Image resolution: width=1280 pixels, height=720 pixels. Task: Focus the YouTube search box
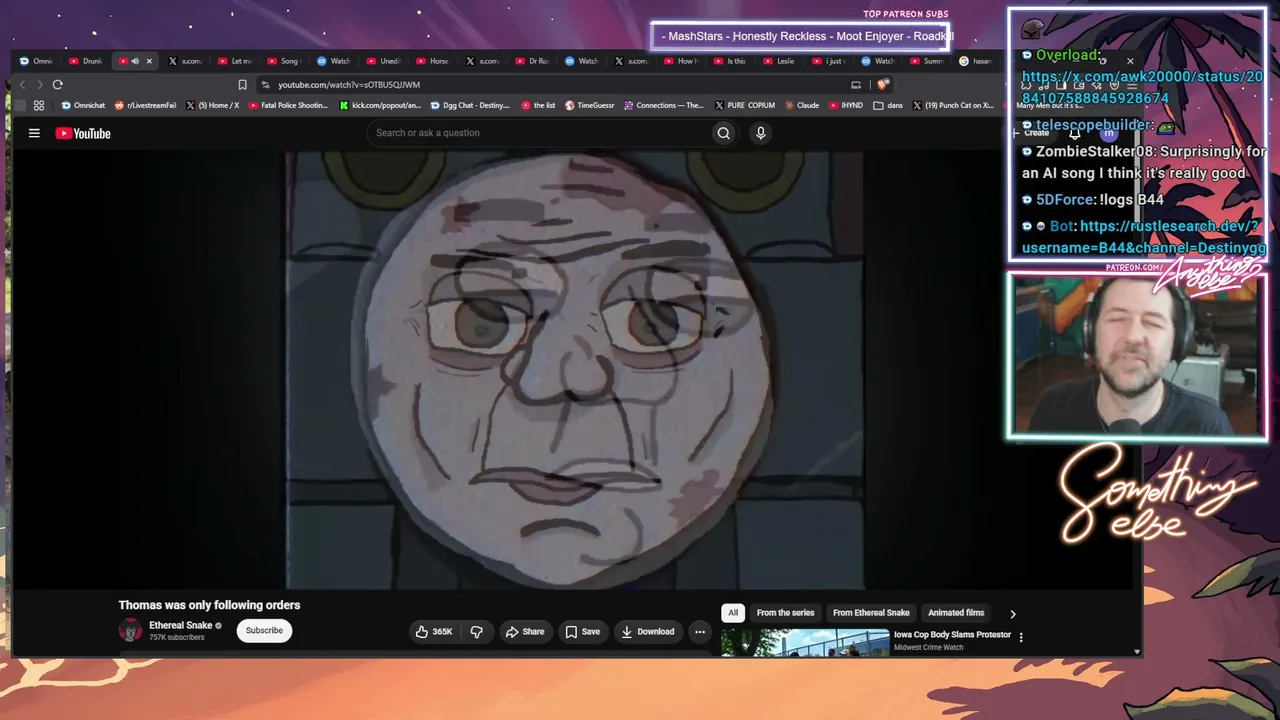pyautogui.click(x=540, y=133)
